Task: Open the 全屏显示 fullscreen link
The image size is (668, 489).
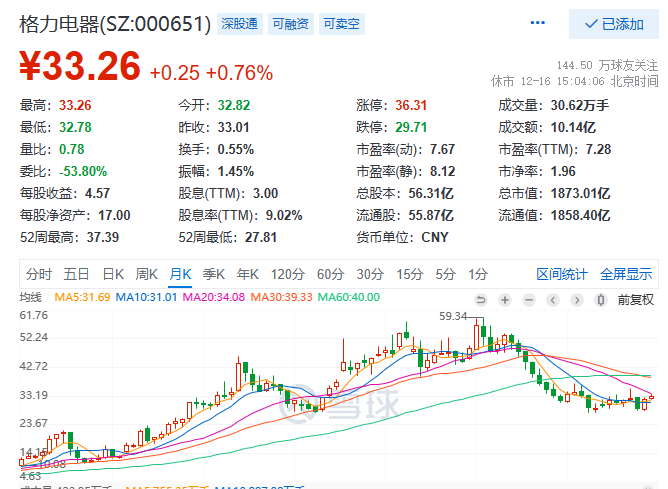Action: click(x=626, y=274)
